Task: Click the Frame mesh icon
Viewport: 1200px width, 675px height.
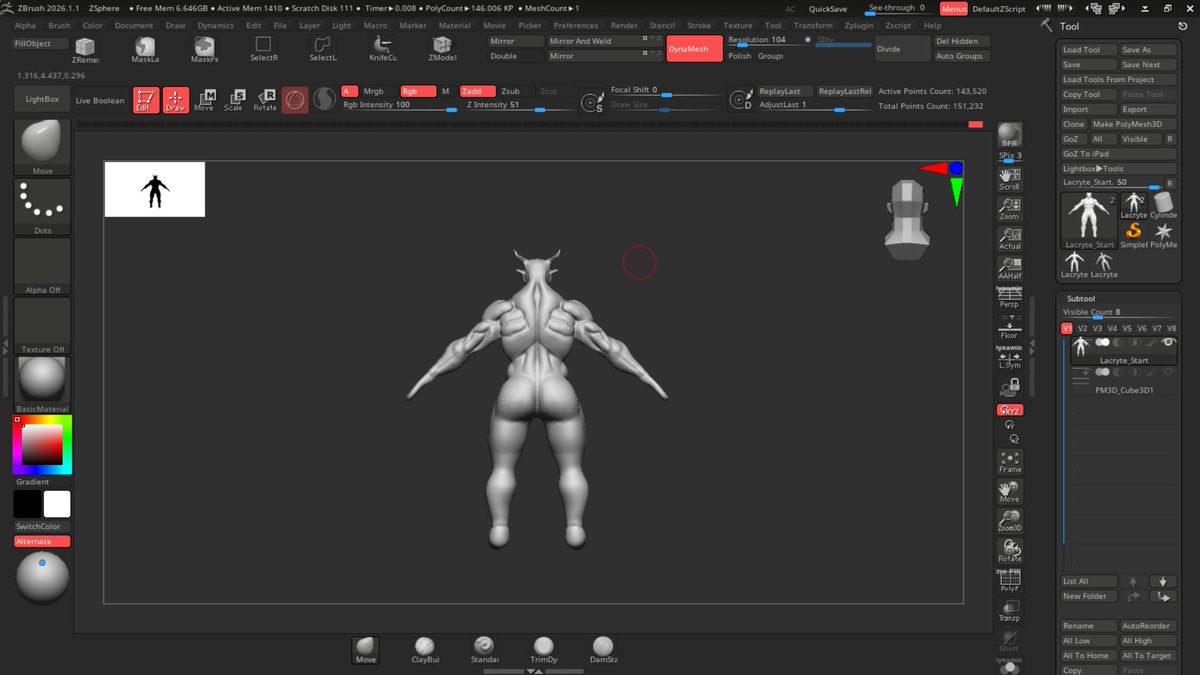Action: click(1010, 461)
